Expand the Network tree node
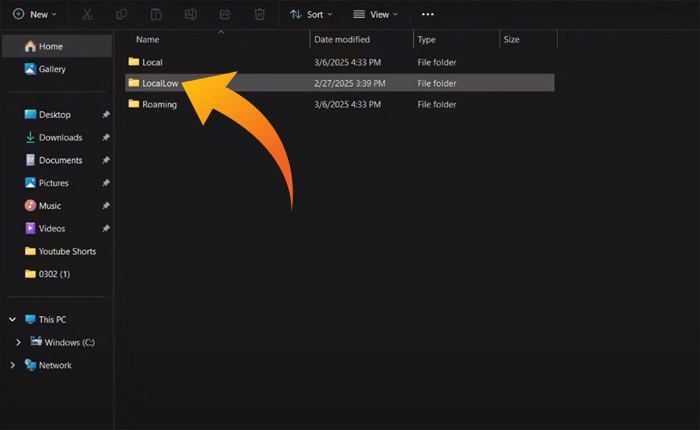Viewport: 700px width, 430px height. 12,366
